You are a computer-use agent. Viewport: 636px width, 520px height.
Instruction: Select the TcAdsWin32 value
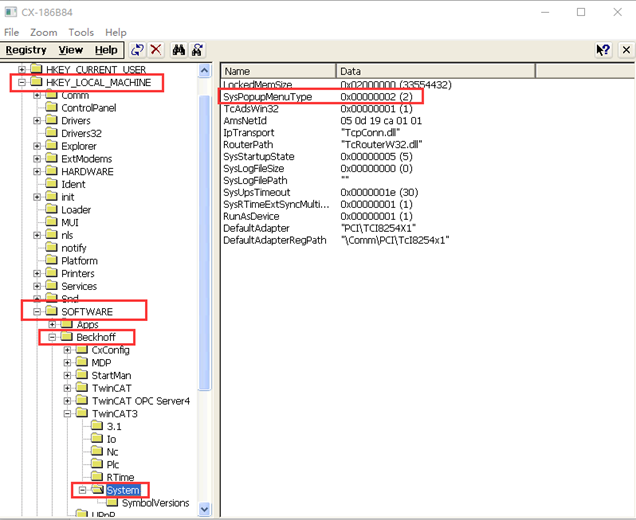pos(251,109)
